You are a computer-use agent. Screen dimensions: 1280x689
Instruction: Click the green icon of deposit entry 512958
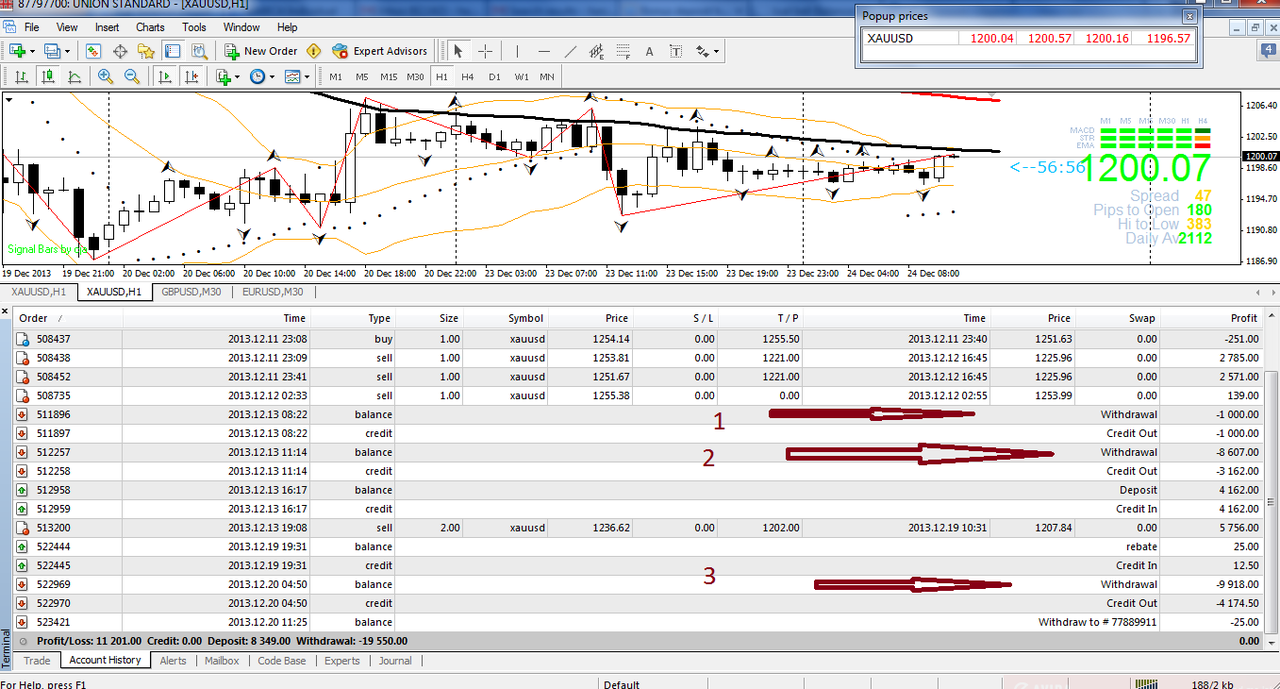[23, 490]
